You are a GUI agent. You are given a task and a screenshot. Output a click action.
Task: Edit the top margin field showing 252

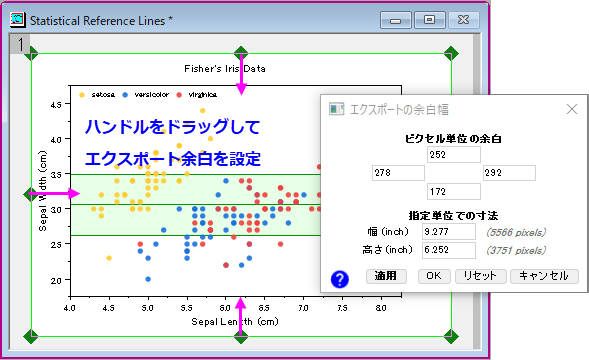tap(453, 154)
